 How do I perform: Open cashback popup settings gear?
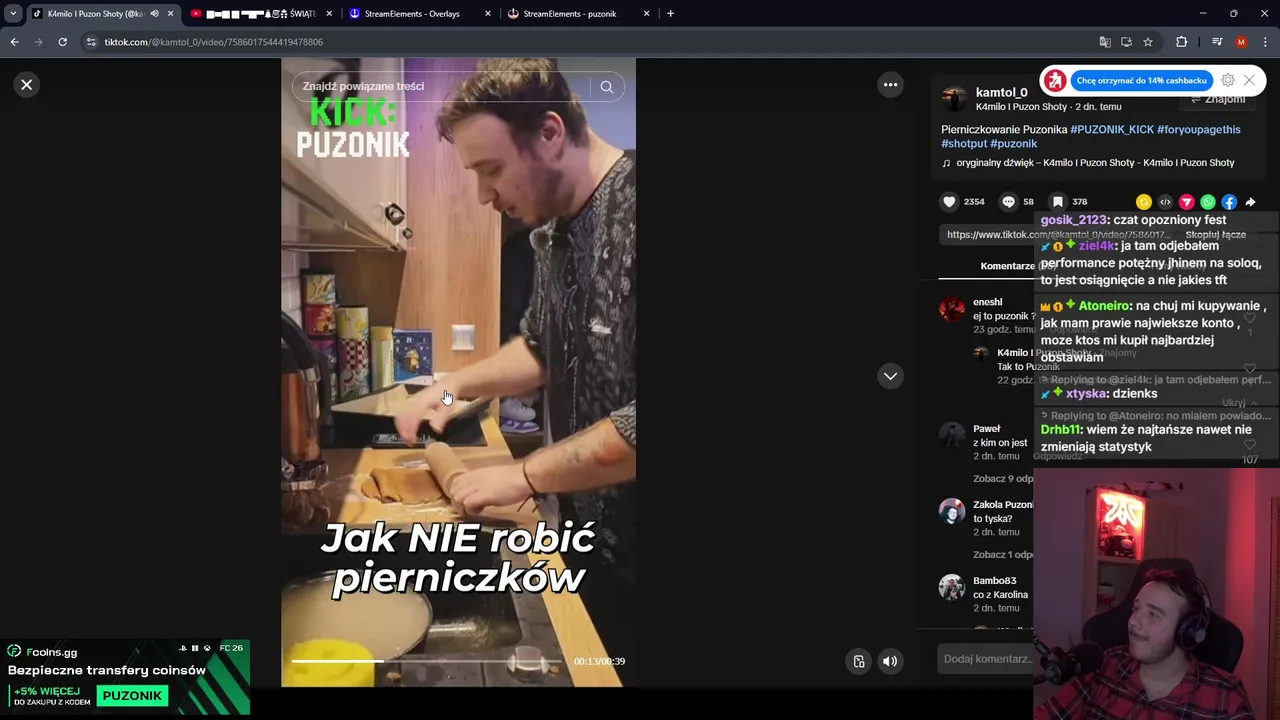click(1228, 81)
